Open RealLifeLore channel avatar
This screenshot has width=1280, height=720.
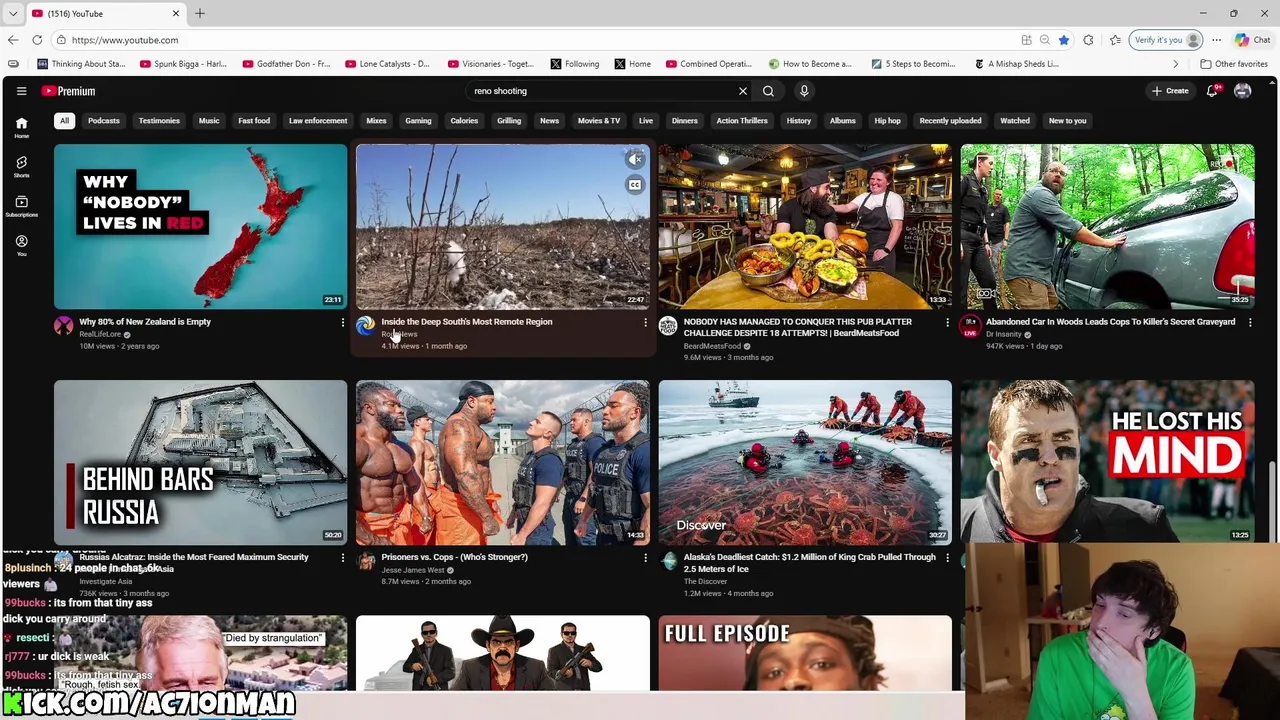tap(64, 327)
